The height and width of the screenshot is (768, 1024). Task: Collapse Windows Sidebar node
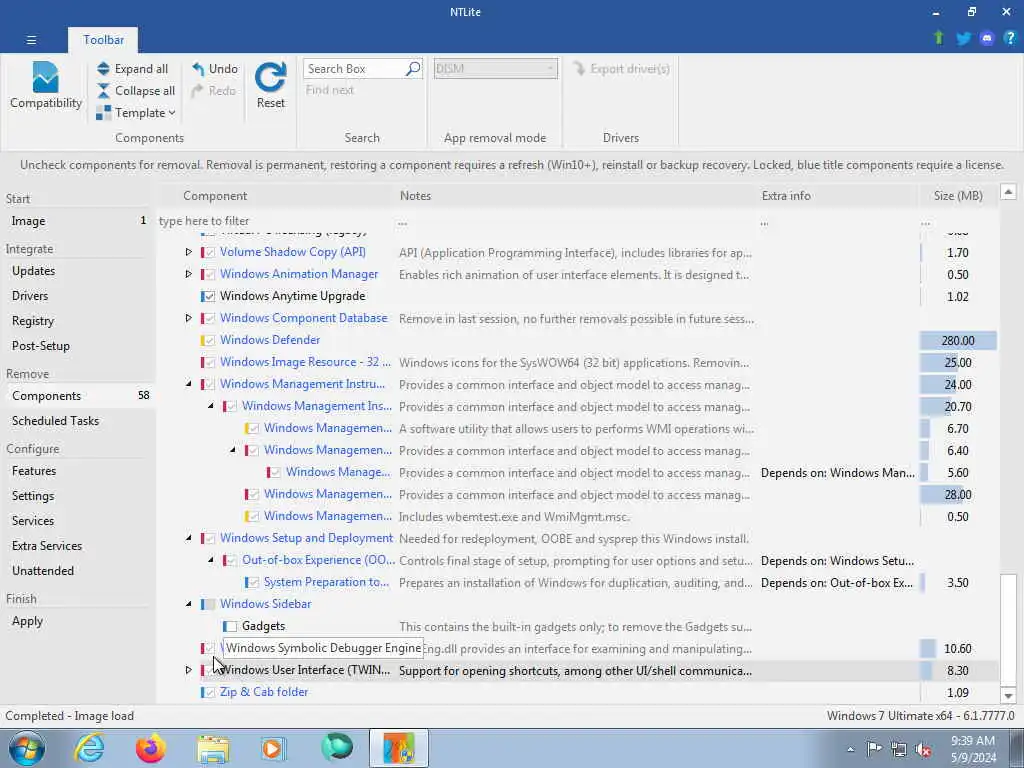pyautogui.click(x=189, y=604)
